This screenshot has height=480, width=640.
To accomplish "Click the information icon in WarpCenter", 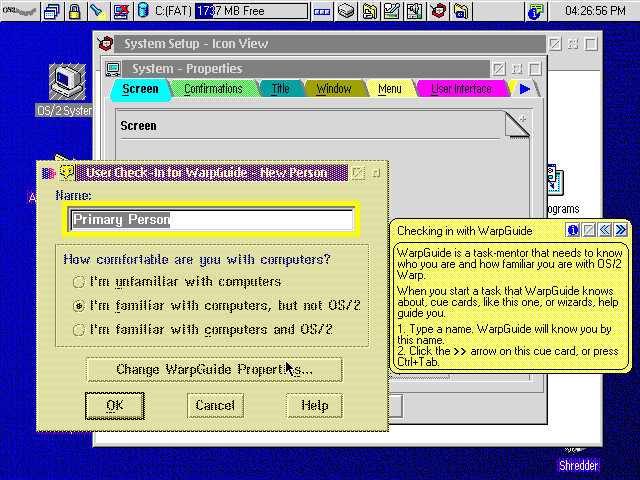I will click(x=536, y=11).
